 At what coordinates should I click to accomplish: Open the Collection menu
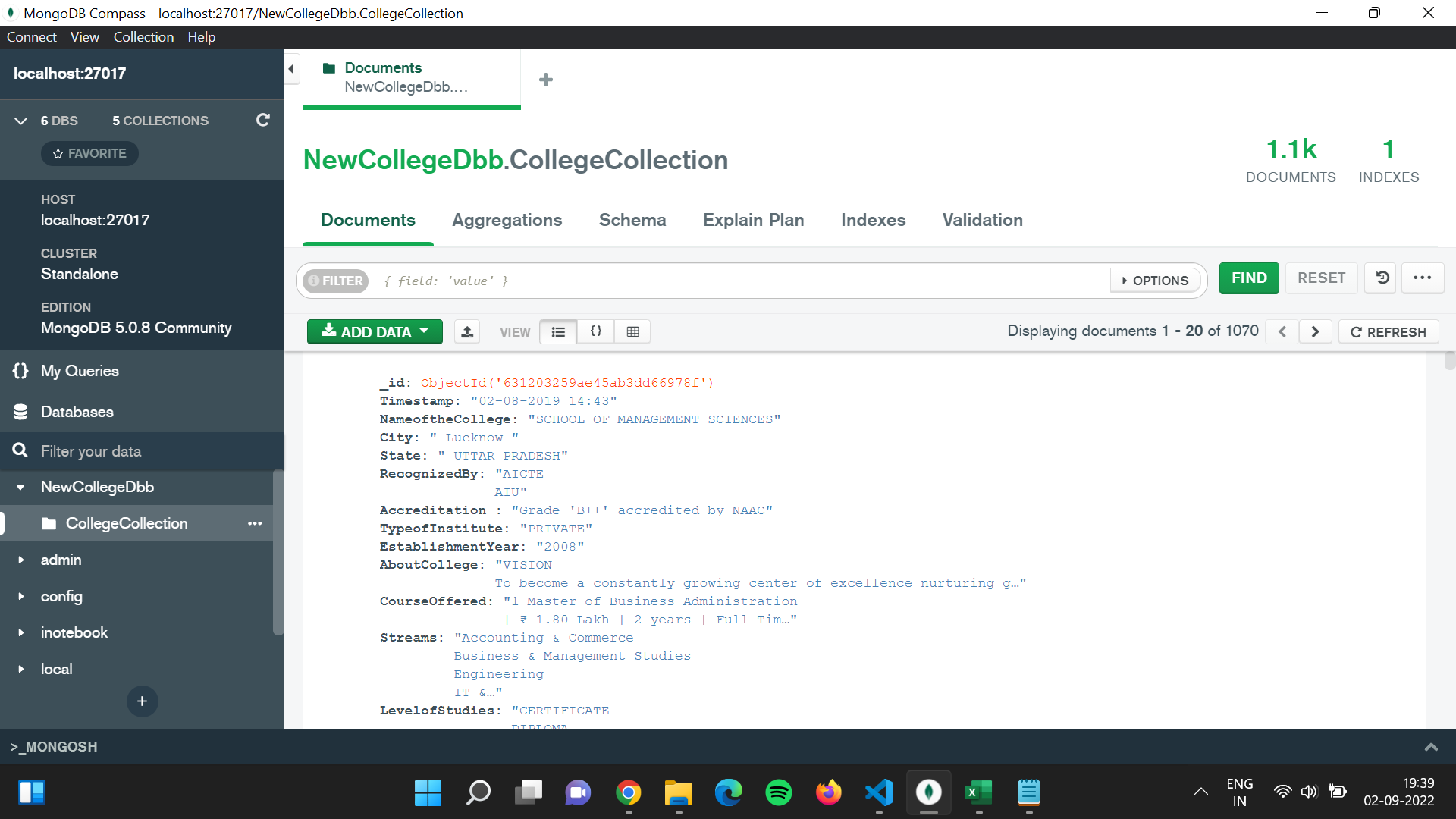pyautogui.click(x=143, y=36)
